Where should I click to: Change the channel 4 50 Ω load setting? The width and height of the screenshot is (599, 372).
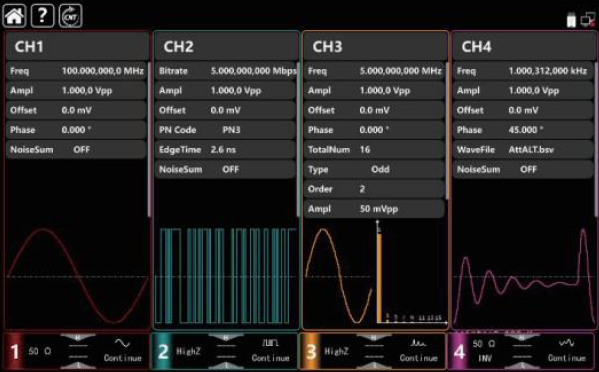click(x=484, y=344)
